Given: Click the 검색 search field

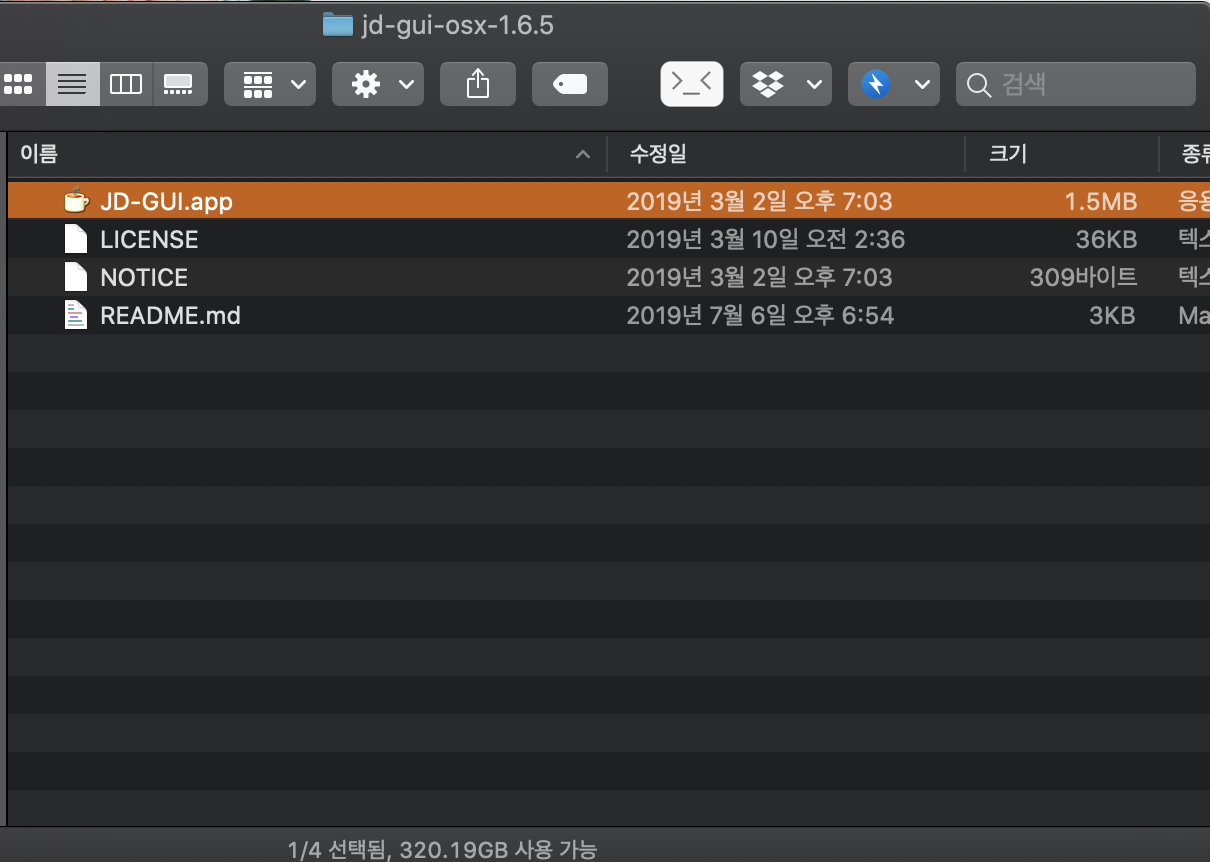Looking at the screenshot, I should (x=1076, y=84).
